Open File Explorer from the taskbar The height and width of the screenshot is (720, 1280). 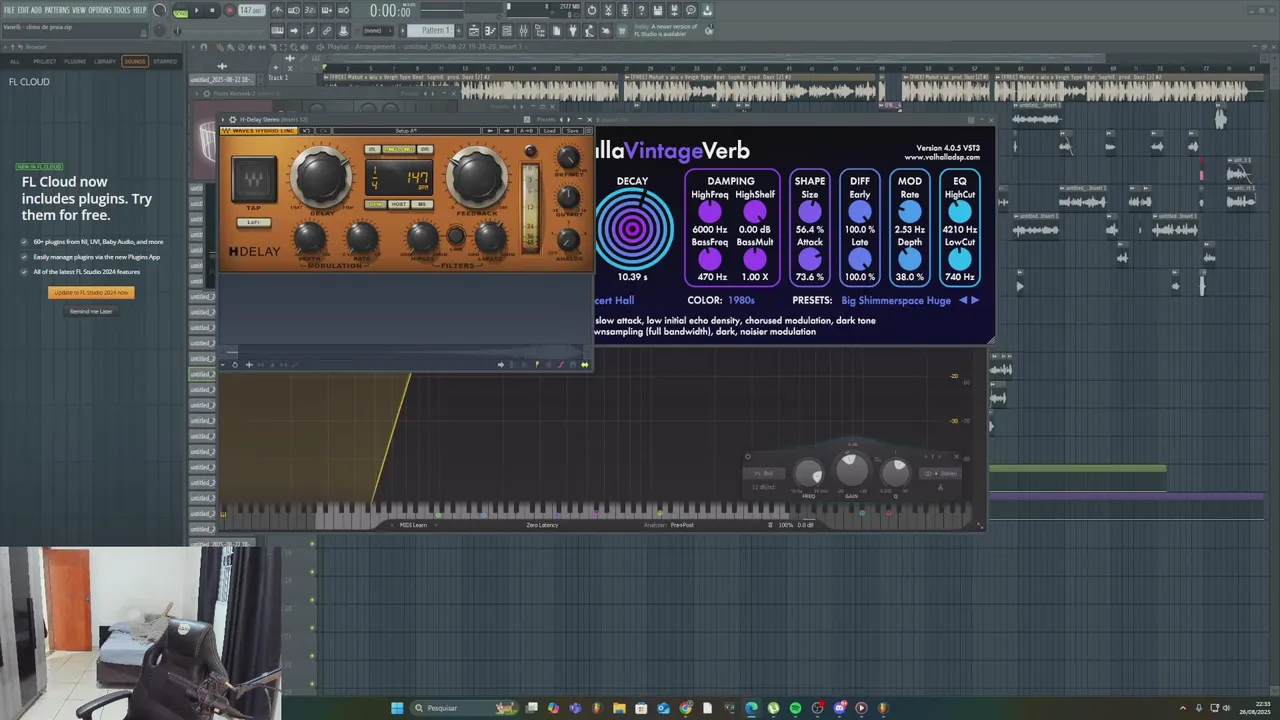coord(619,708)
